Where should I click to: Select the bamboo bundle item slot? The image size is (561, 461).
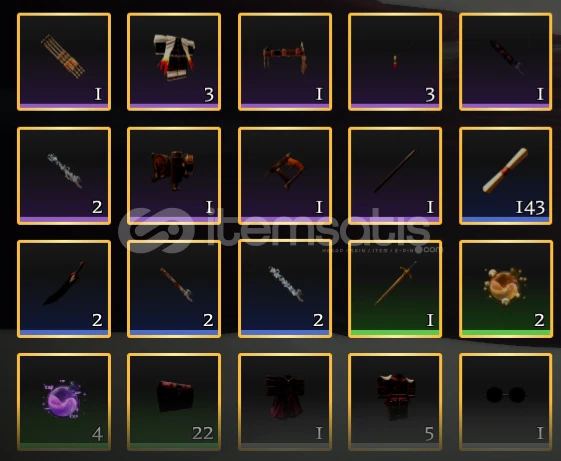coord(64,62)
